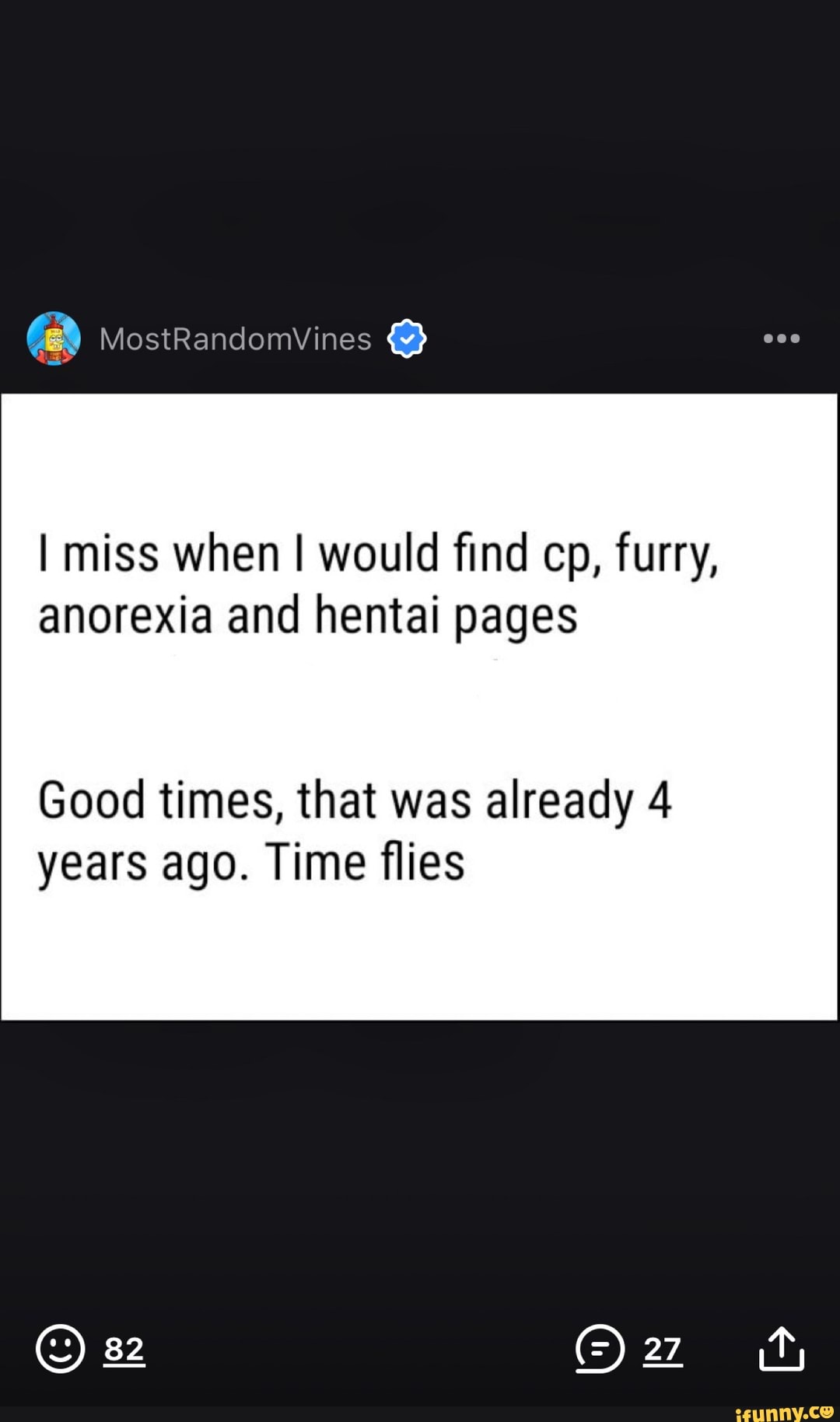Click the share upload icon

781,1348
